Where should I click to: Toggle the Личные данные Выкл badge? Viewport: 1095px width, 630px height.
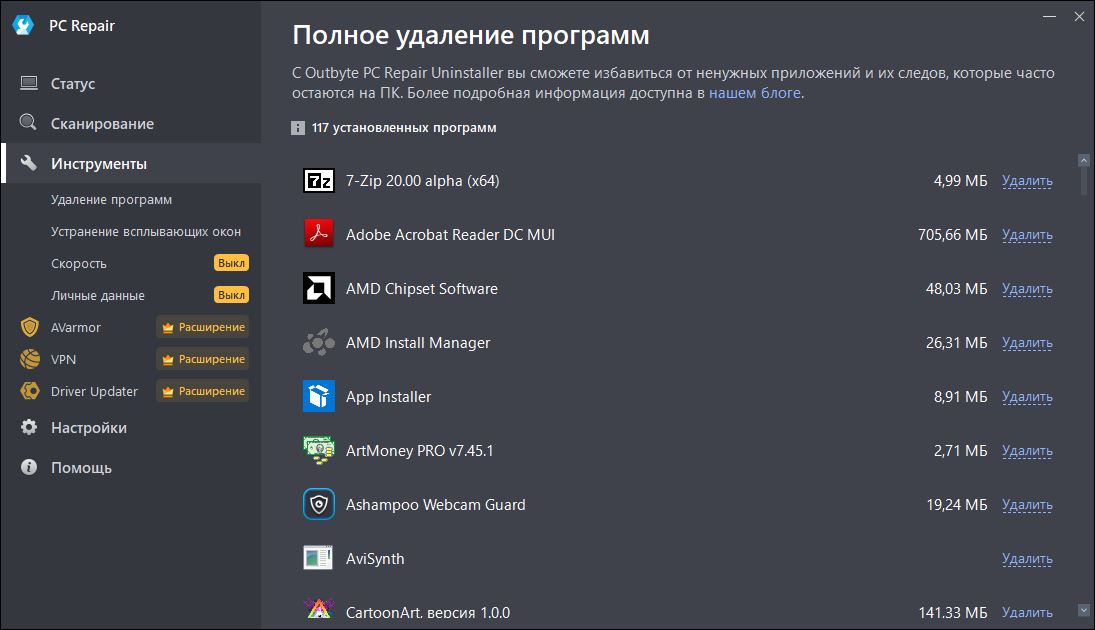click(231, 295)
